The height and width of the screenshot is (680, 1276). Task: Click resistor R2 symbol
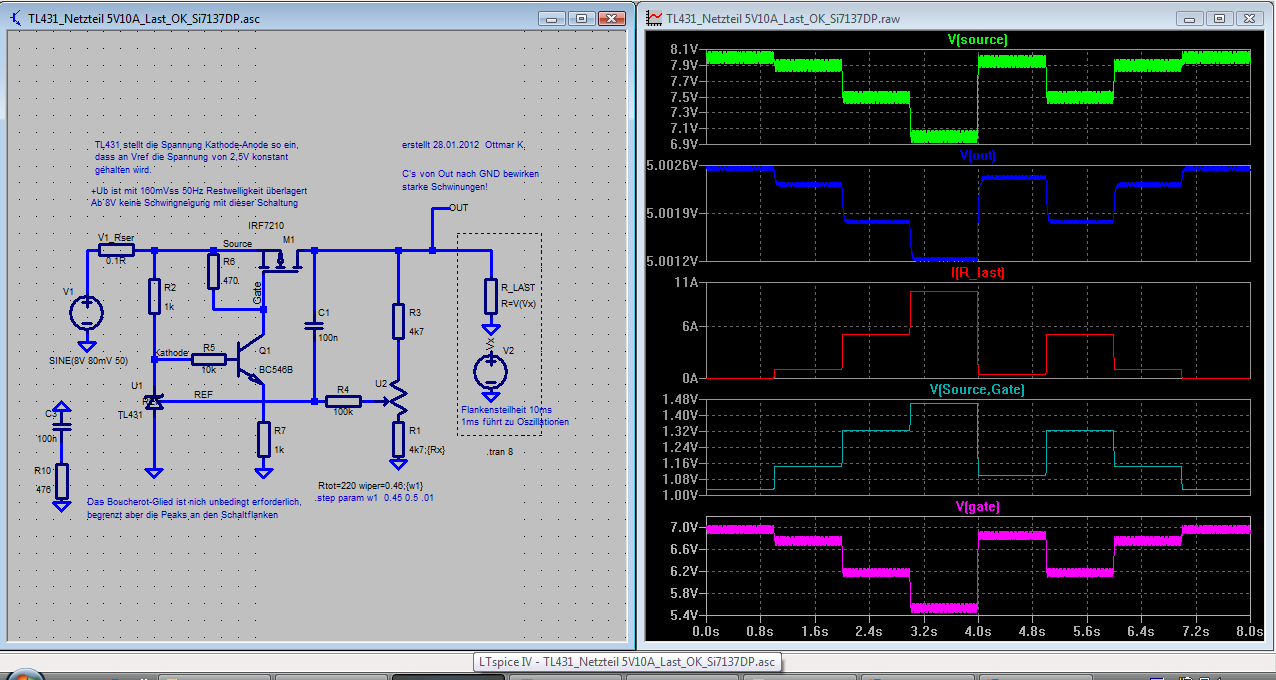tap(155, 297)
